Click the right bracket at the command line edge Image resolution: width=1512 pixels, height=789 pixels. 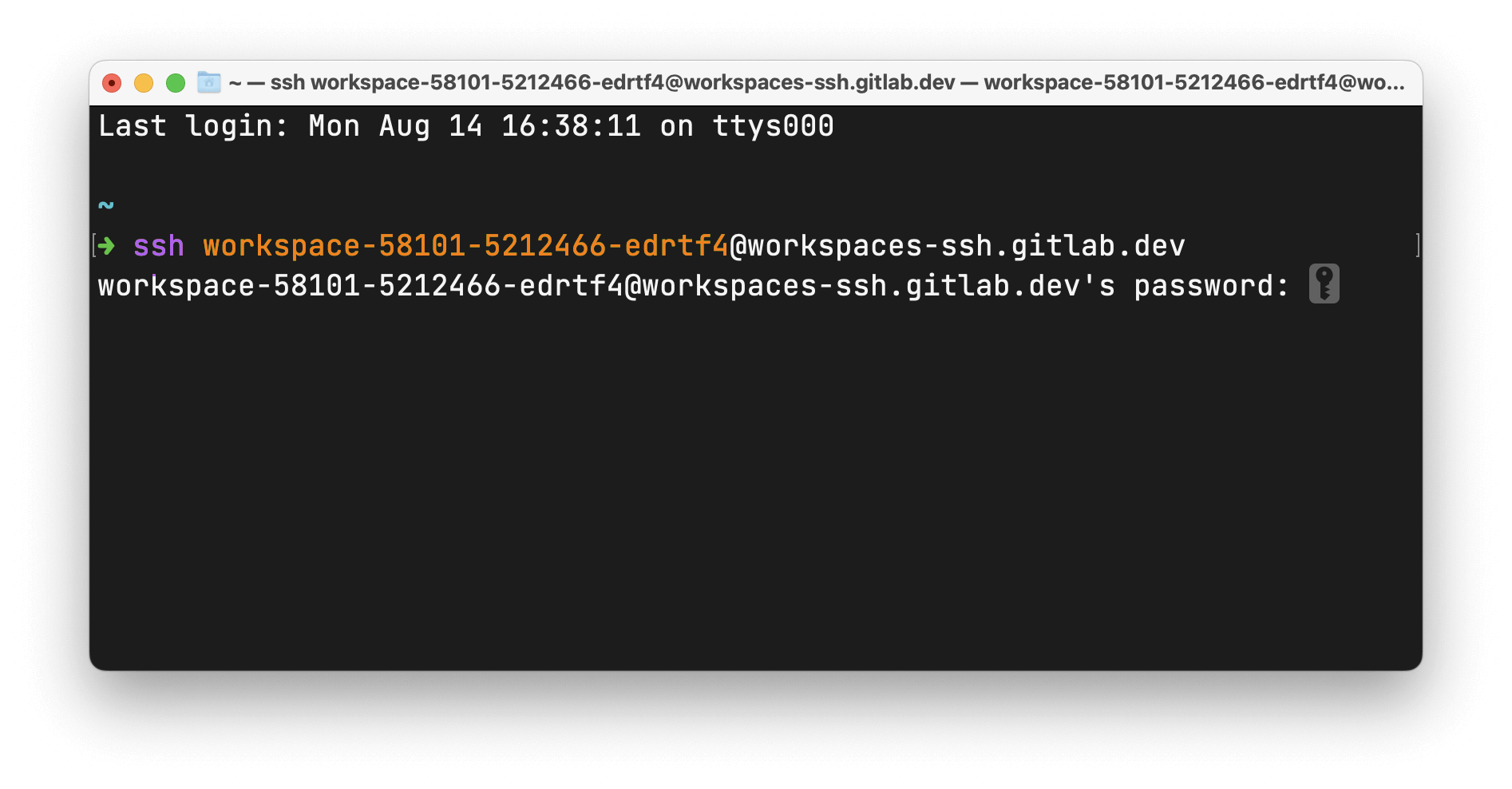click(1419, 245)
